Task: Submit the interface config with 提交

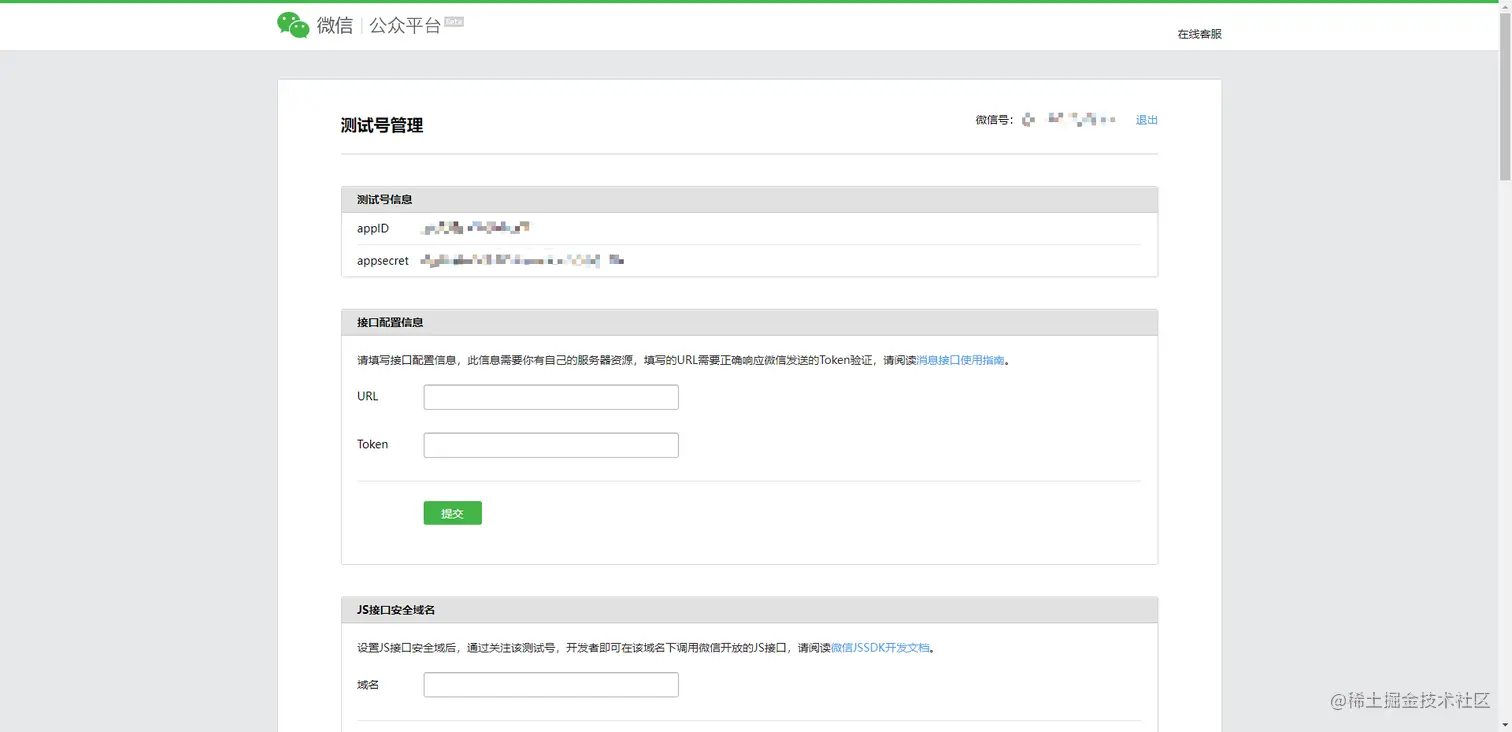Action: (x=453, y=513)
